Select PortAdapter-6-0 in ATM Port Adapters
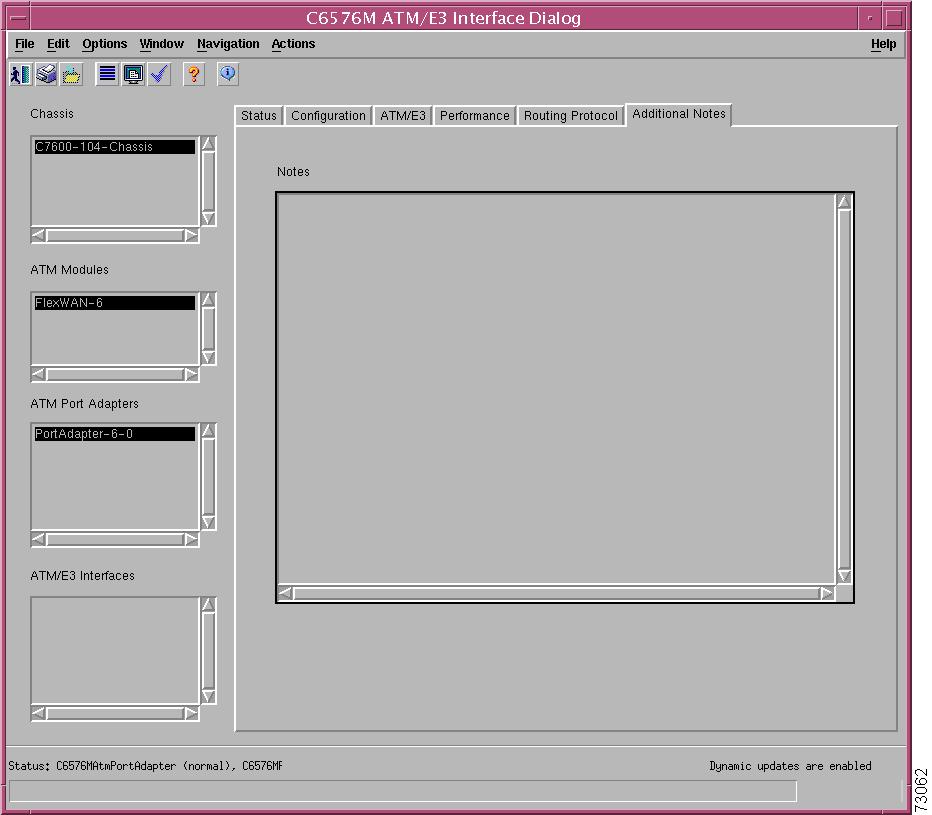Screen dimensions: 932x815 [x=114, y=434]
